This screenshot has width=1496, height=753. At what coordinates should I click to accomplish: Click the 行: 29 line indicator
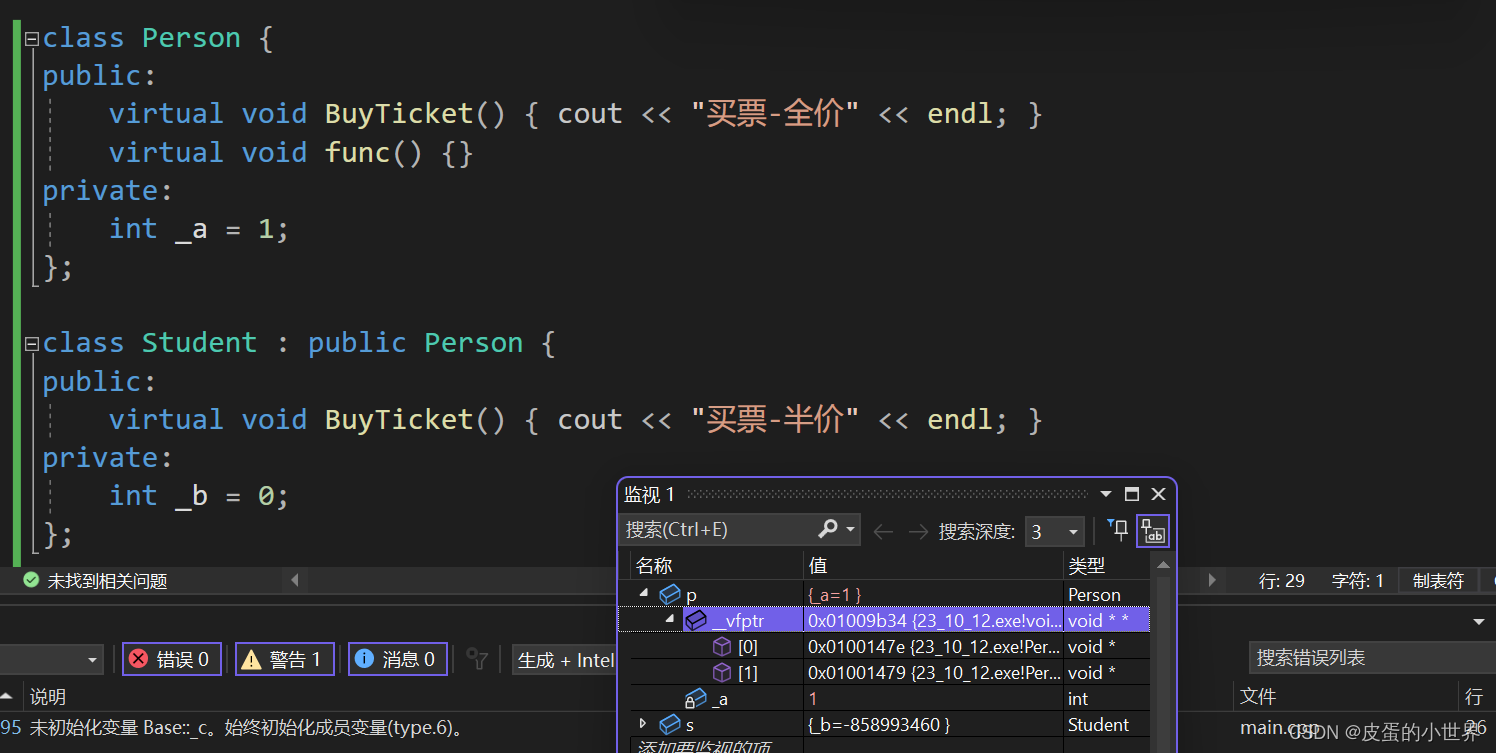click(x=1282, y=581)
